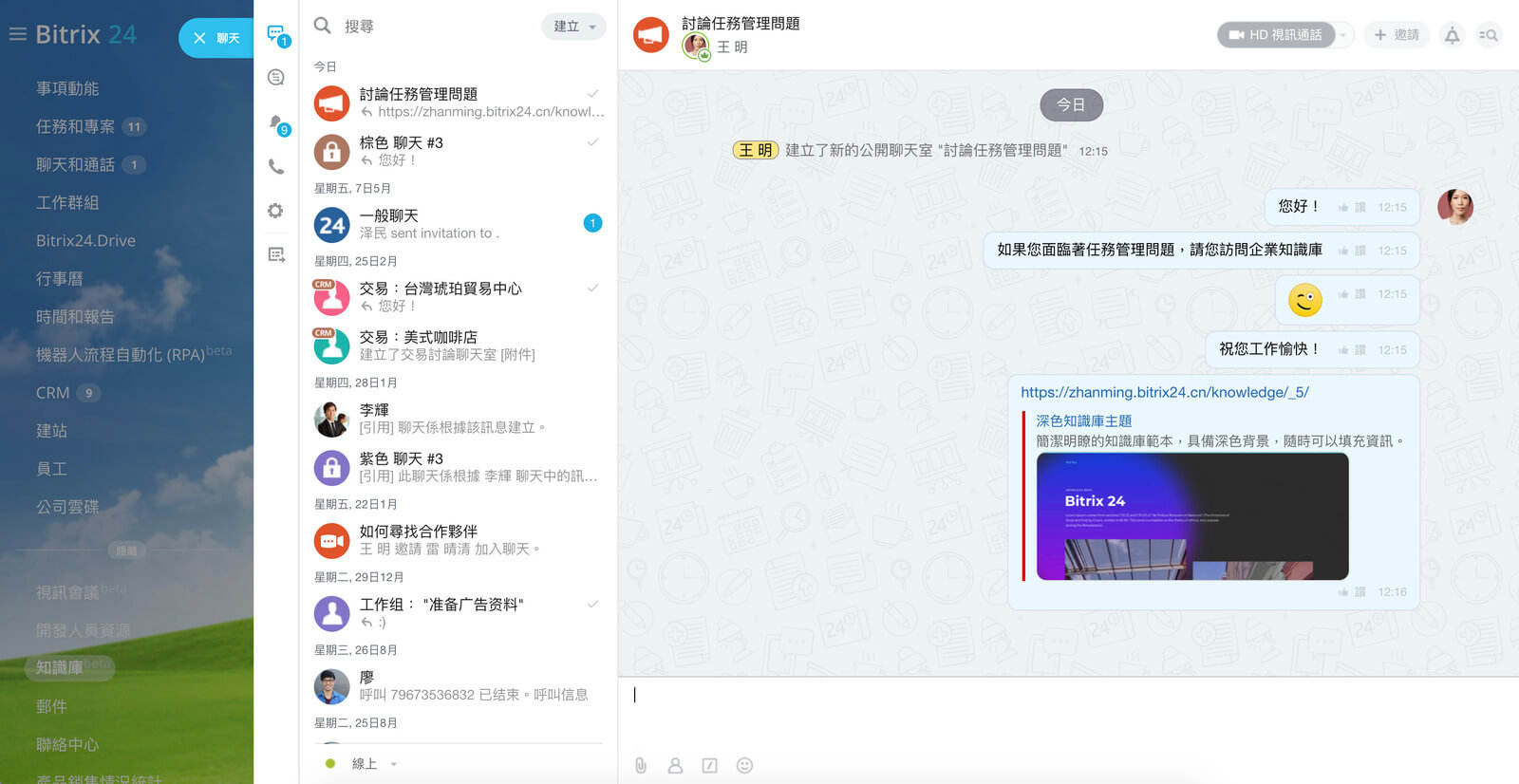Open 聊天和通話 in left menu
The width and height of the screenshot is (1519, 784).
[x=75, y=164]
